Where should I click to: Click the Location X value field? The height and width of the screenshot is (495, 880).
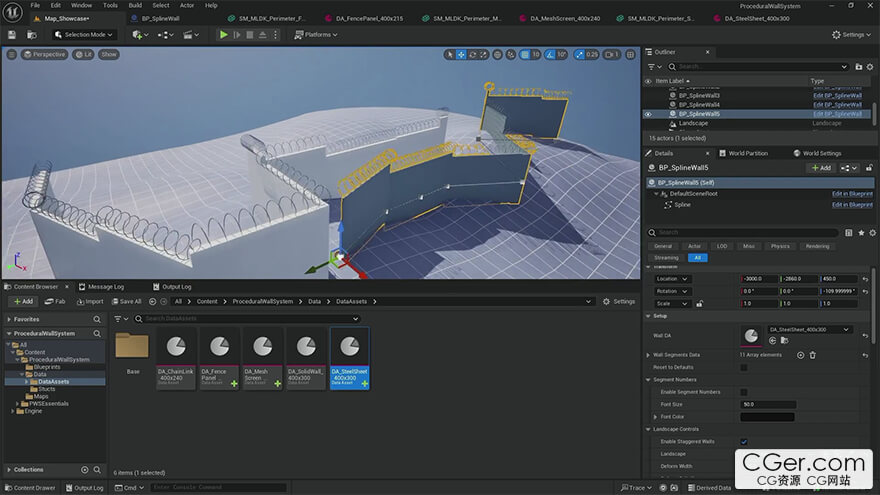[x=759, y=279]
